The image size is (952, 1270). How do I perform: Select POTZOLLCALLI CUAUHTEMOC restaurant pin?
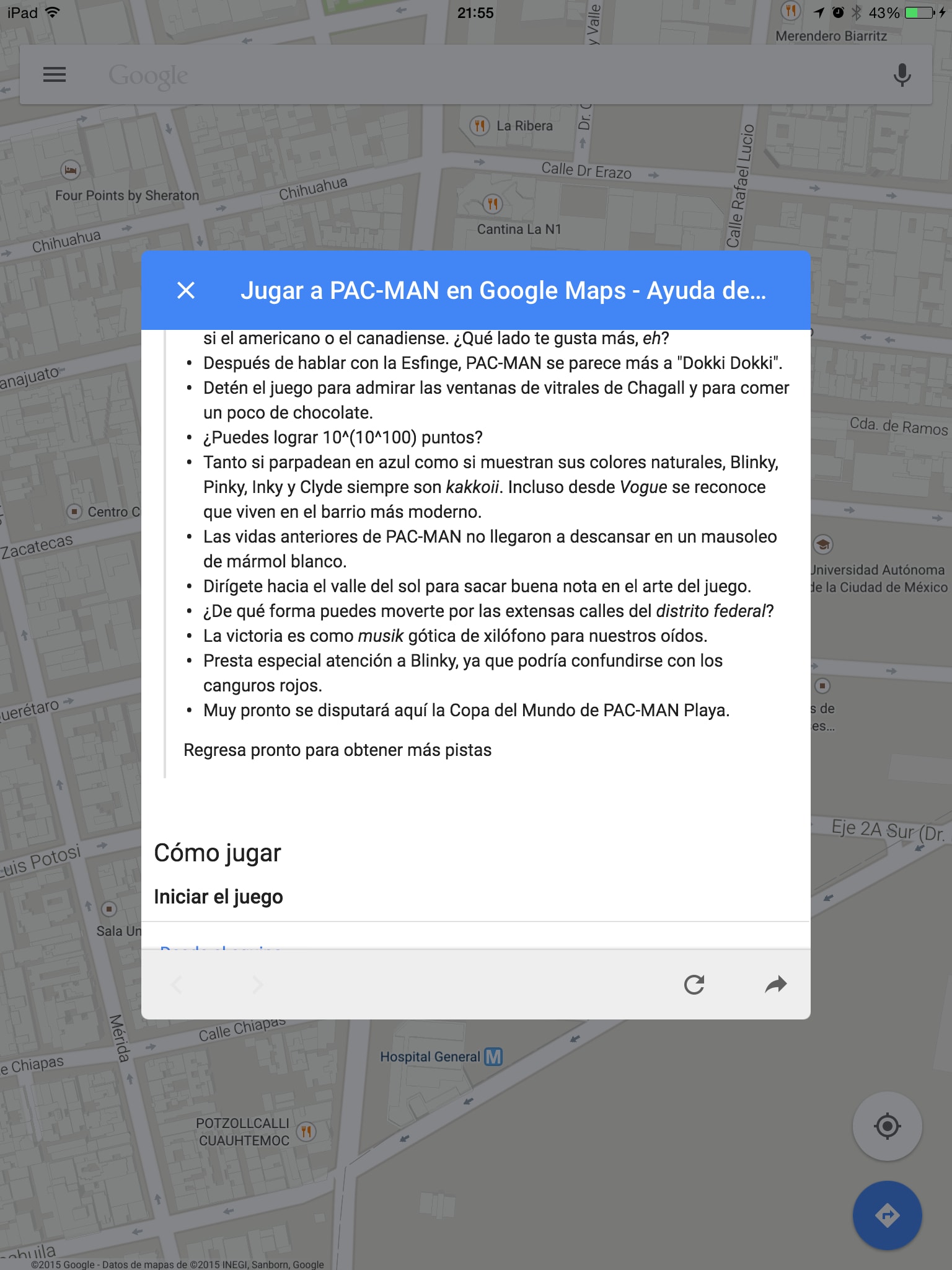pyautogui.click(x=306, y=1131)
